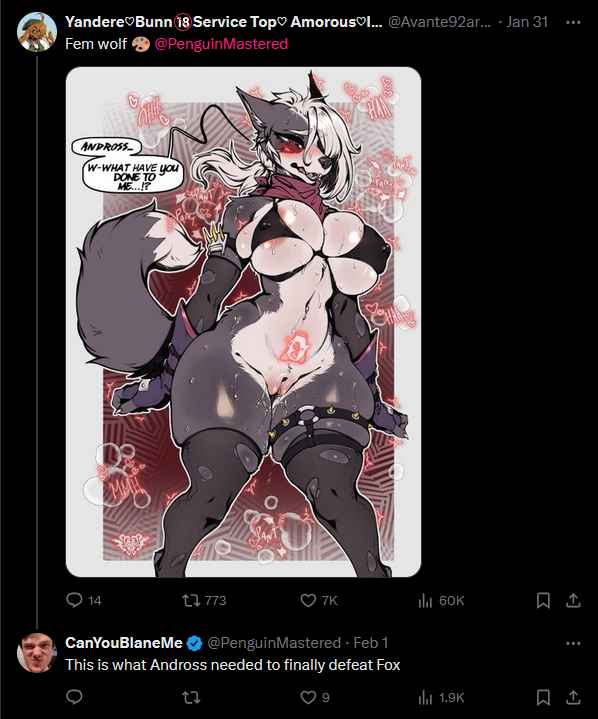598x719 pixels.
Task: Open more options on the Jan 31 post
Action: [573, 22]
